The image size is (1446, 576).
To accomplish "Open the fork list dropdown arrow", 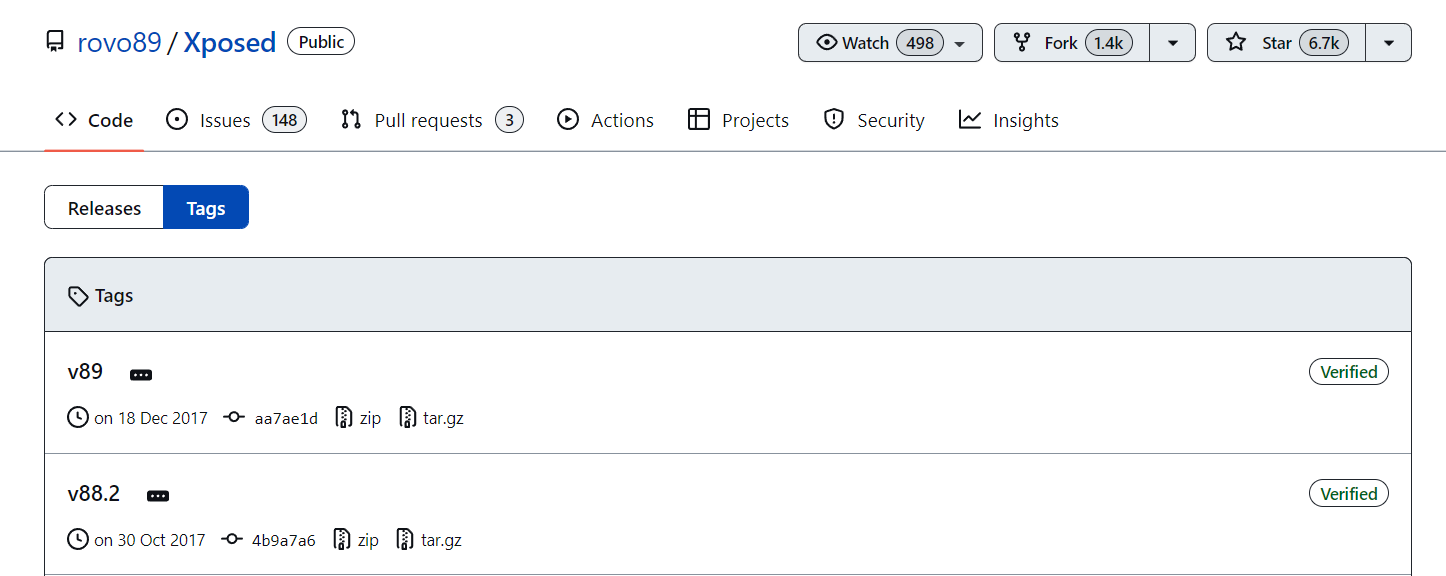I will coord(1173,43).
